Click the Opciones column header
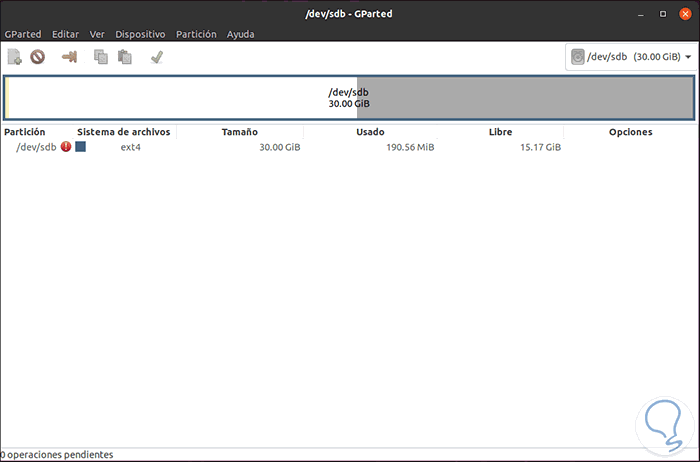Viewport: 700px width, 462px height. pyautogui.click(x=630, y=132)
